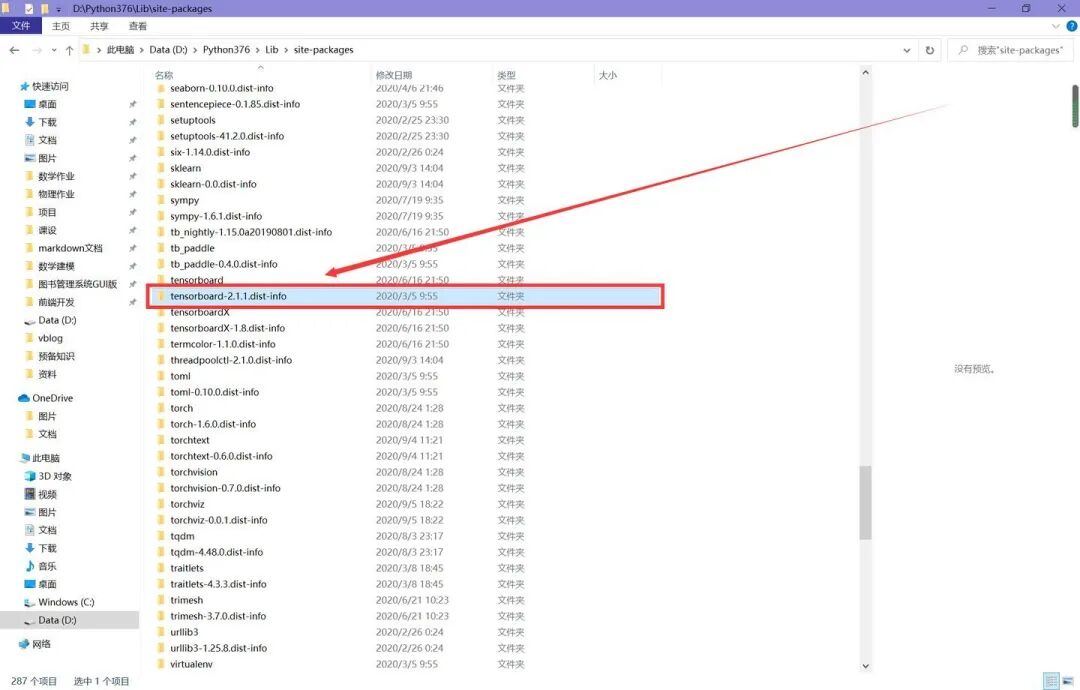Refresh the site-packages folder view
Viewport: 1080px width, 690px height.
(930, 50)
